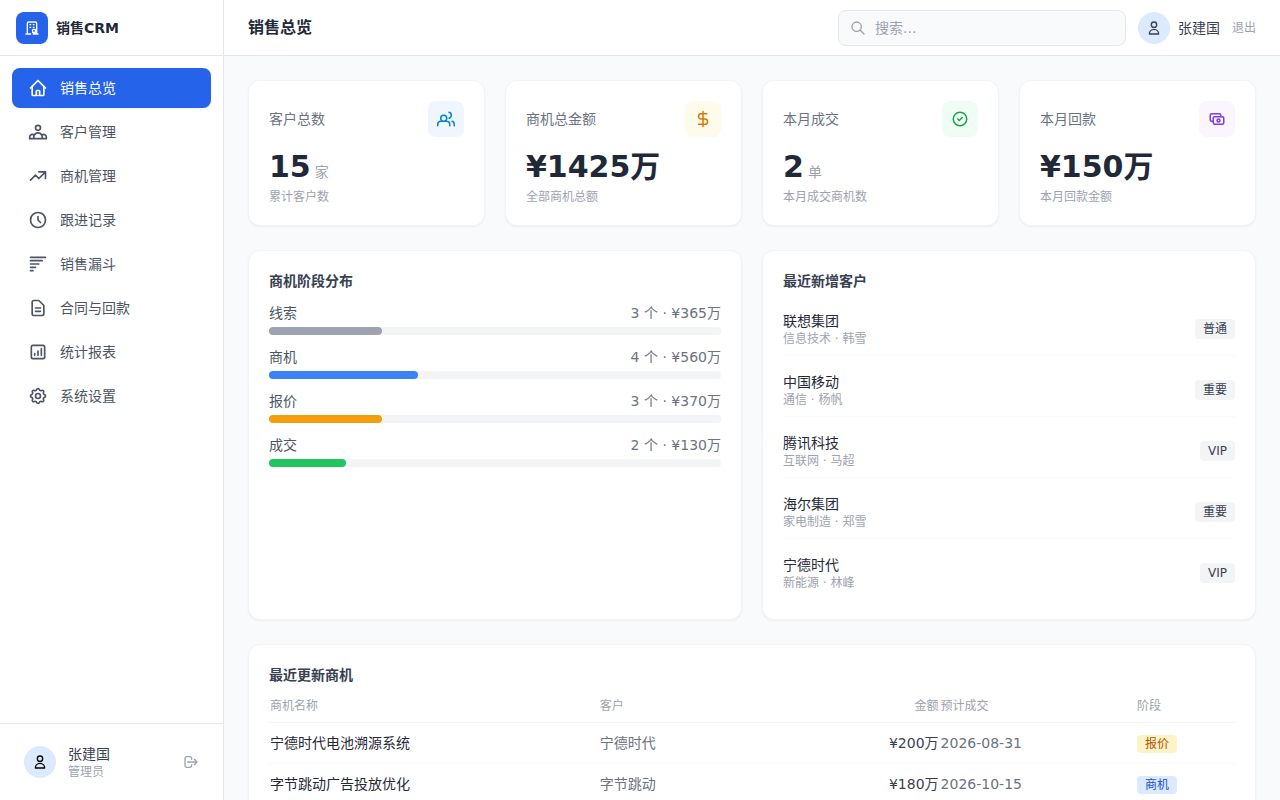Click the ¥1425万 total amount
This screenshot has width=1280, height=800.
coord(593,166)
